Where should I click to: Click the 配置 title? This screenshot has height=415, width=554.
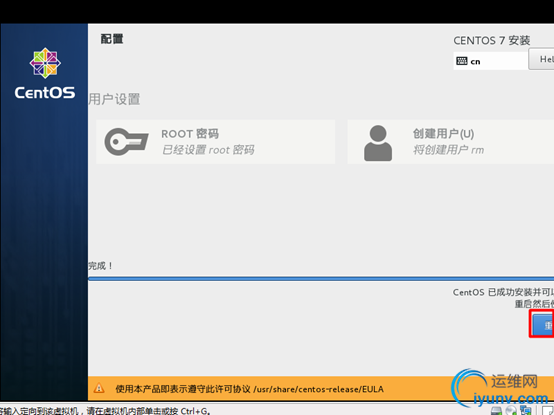click(112, 39)
